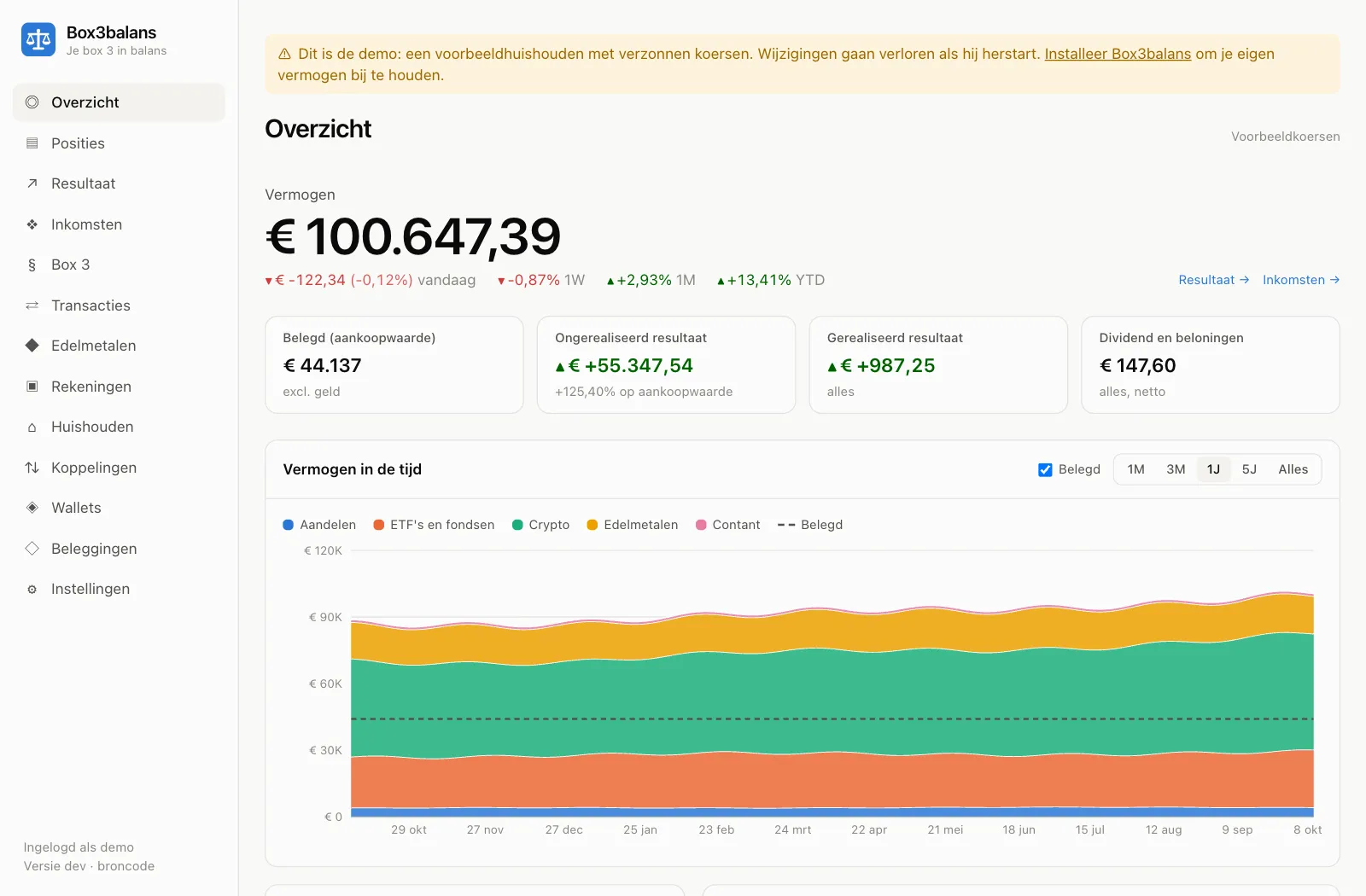Select the 5J time range
Viewport: 1366px width, 896px height.
tap(1249, 469)
